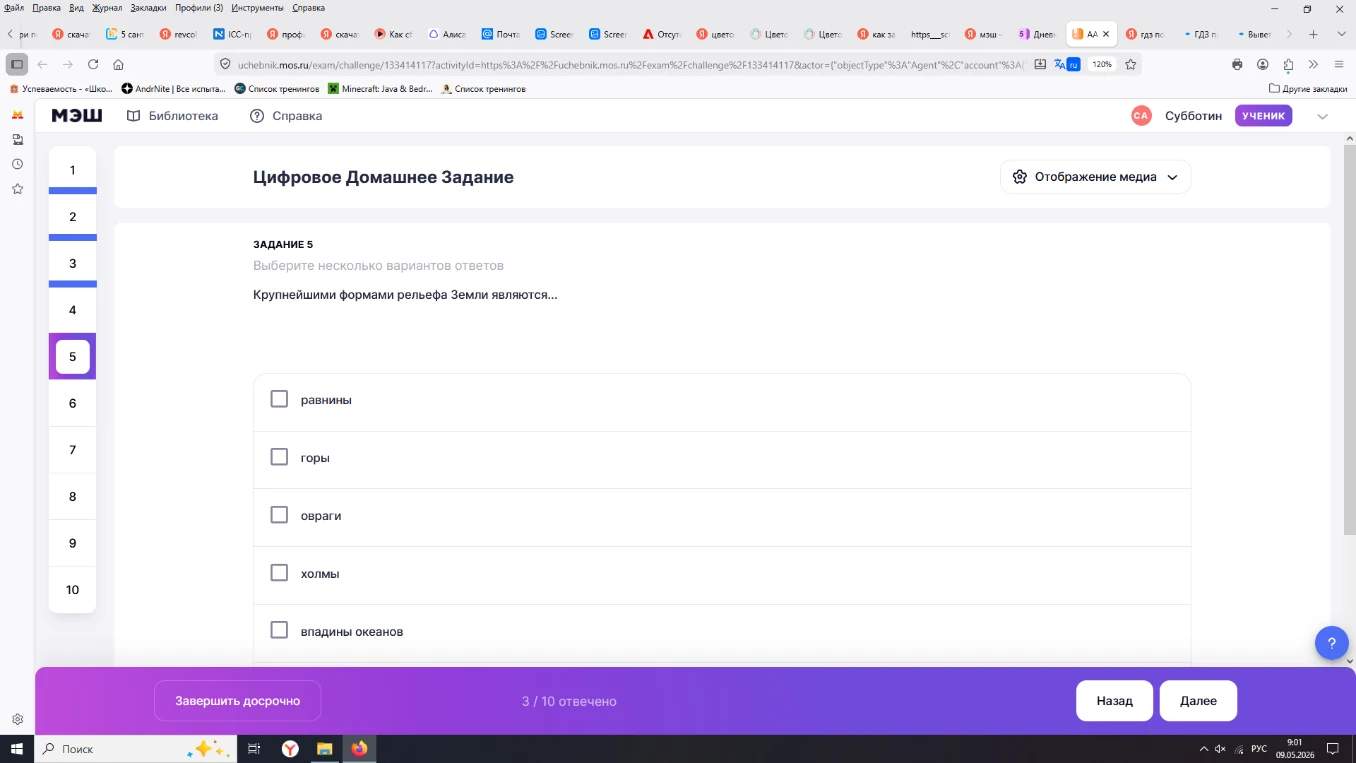1356x763 pixels.
Task: Click the browser back arrow
Action: [x=42, y=64]
